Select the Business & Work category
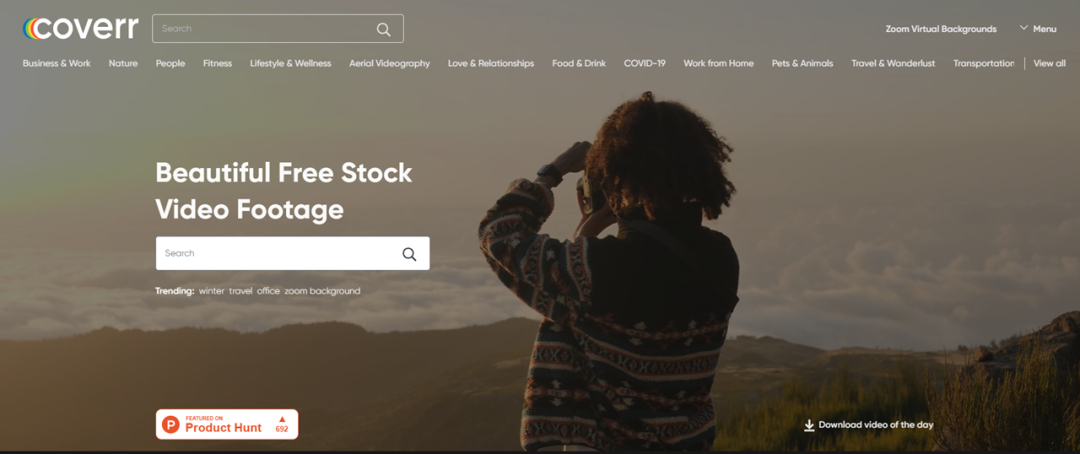Image resolution: width=1080 pixels, height=454 pixels. coord(56,63)
